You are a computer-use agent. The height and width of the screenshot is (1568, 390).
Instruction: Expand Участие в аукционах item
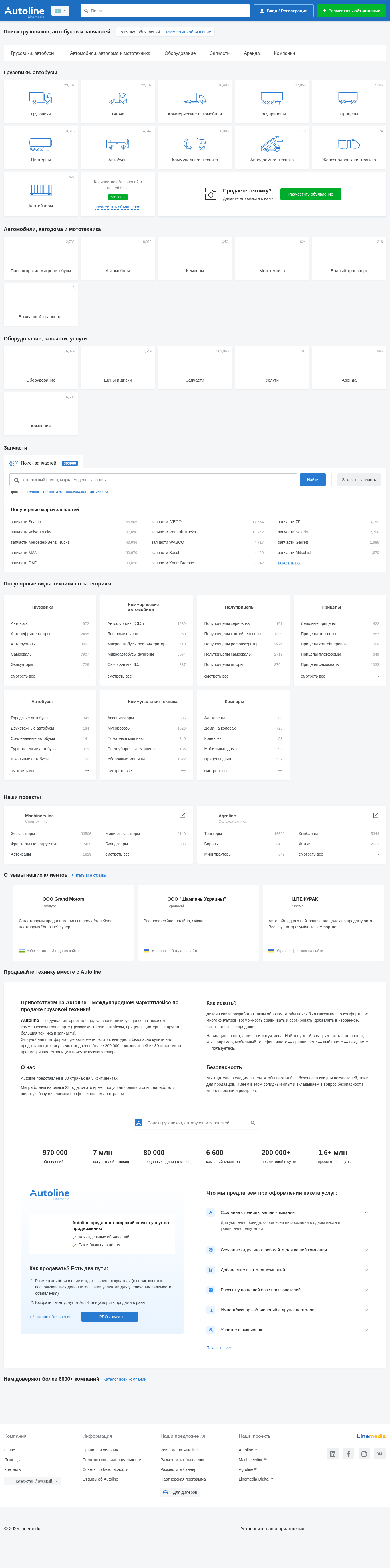[x=366, y=1330]
